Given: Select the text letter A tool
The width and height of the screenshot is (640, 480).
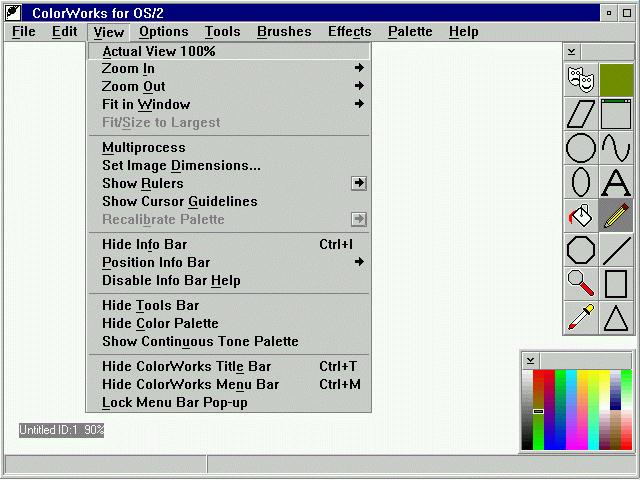Looking at the screenshot, I should pos(616,182).
